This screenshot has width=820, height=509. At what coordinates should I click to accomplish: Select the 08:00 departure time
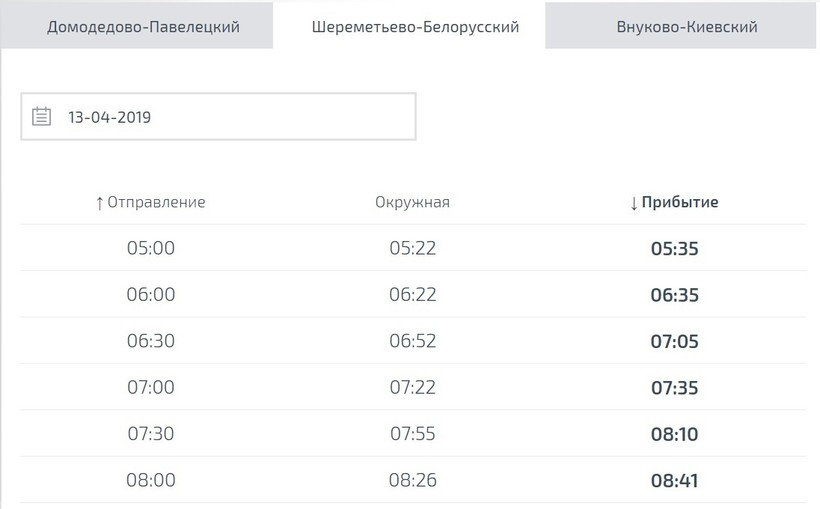[151, 480]
